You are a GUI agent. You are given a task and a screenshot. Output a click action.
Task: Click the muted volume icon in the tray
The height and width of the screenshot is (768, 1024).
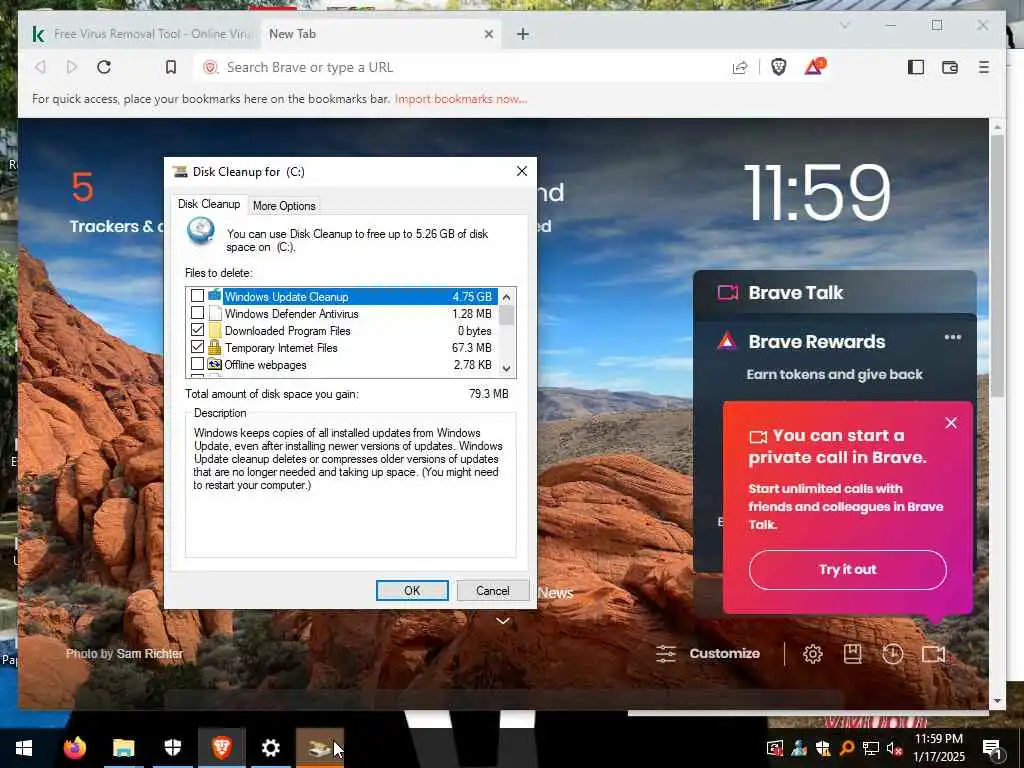click(x=893, y=748)
